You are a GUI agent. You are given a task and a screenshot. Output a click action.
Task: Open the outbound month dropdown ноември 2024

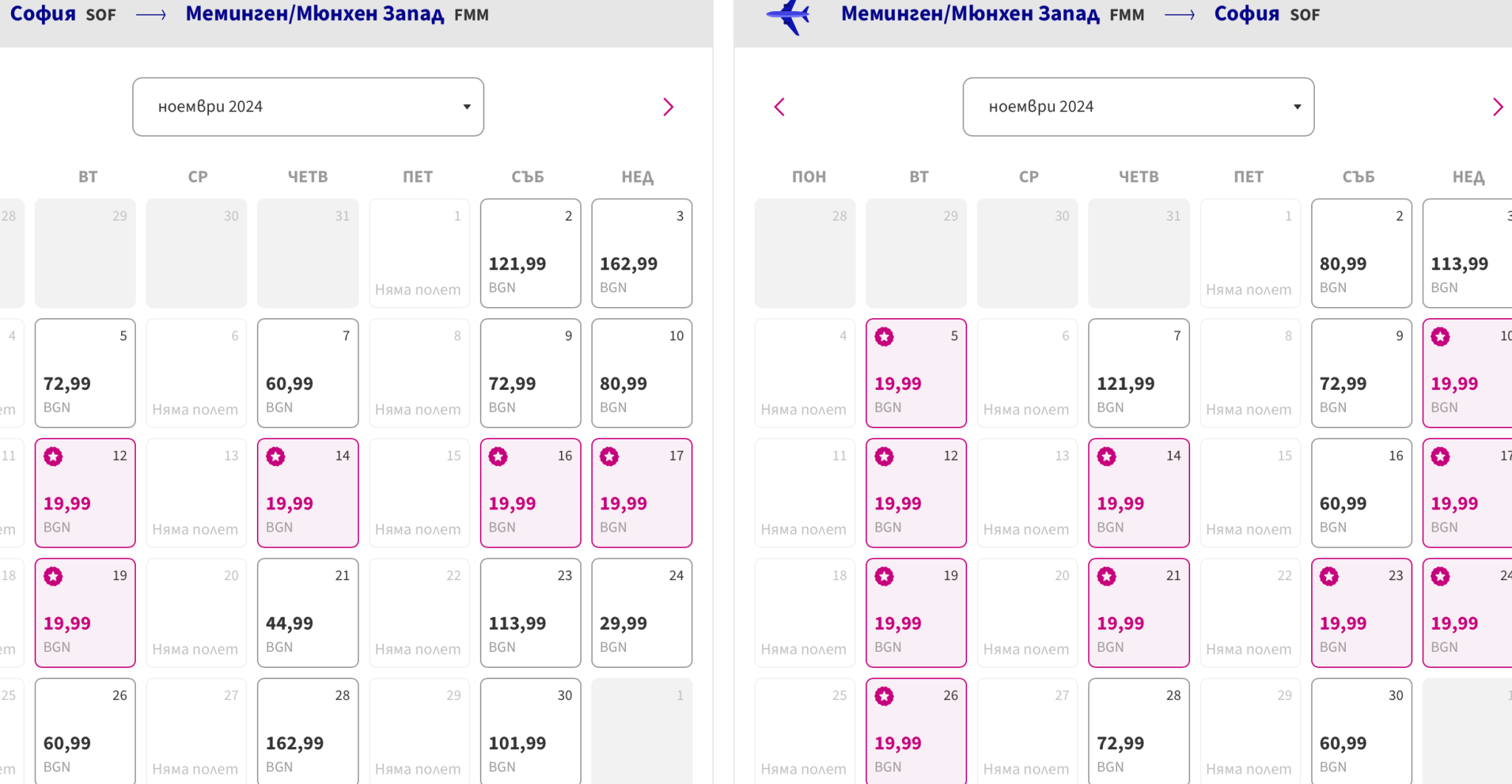[308, 107]
